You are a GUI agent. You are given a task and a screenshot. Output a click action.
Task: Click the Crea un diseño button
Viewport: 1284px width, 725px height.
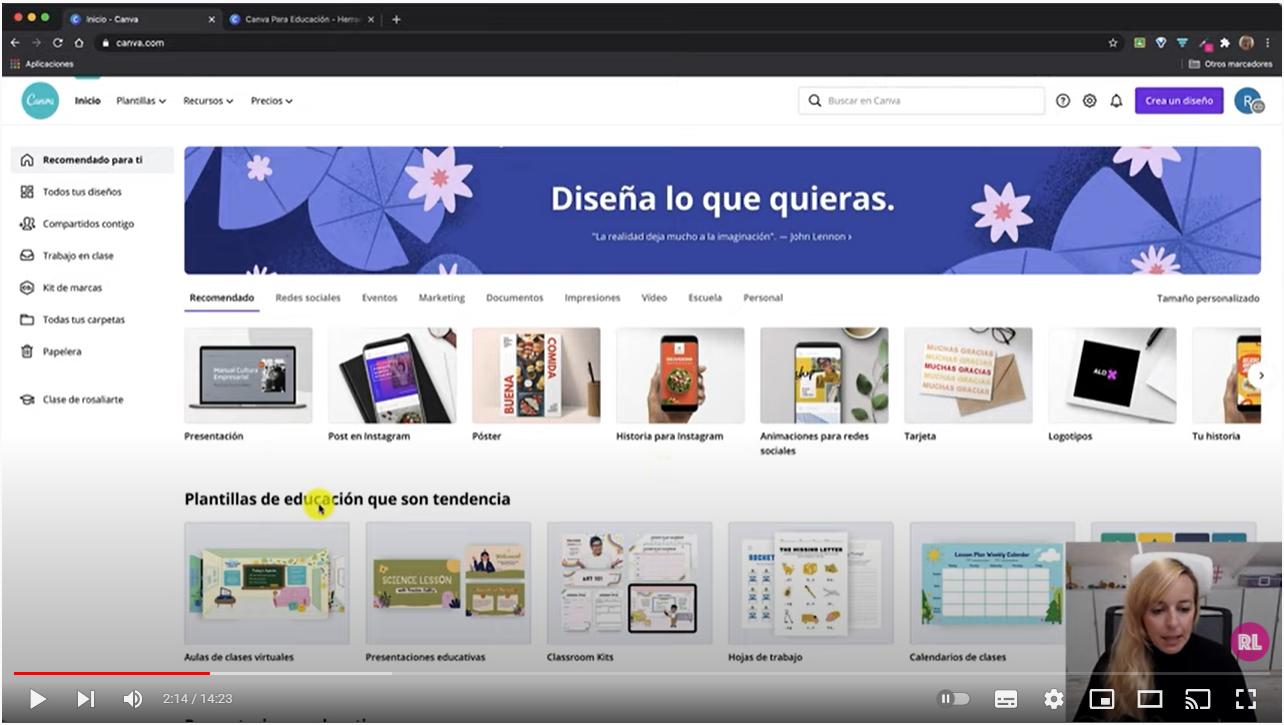click(x=1179, y=101)
